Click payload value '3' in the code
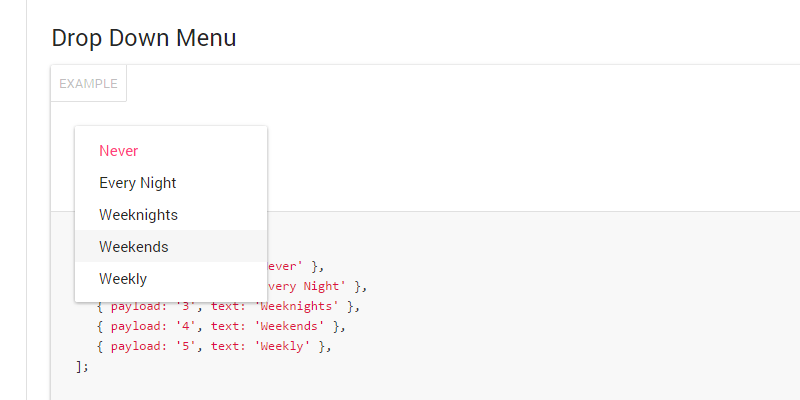This screenshot has width=800, height=400. [x=184, y=306]
